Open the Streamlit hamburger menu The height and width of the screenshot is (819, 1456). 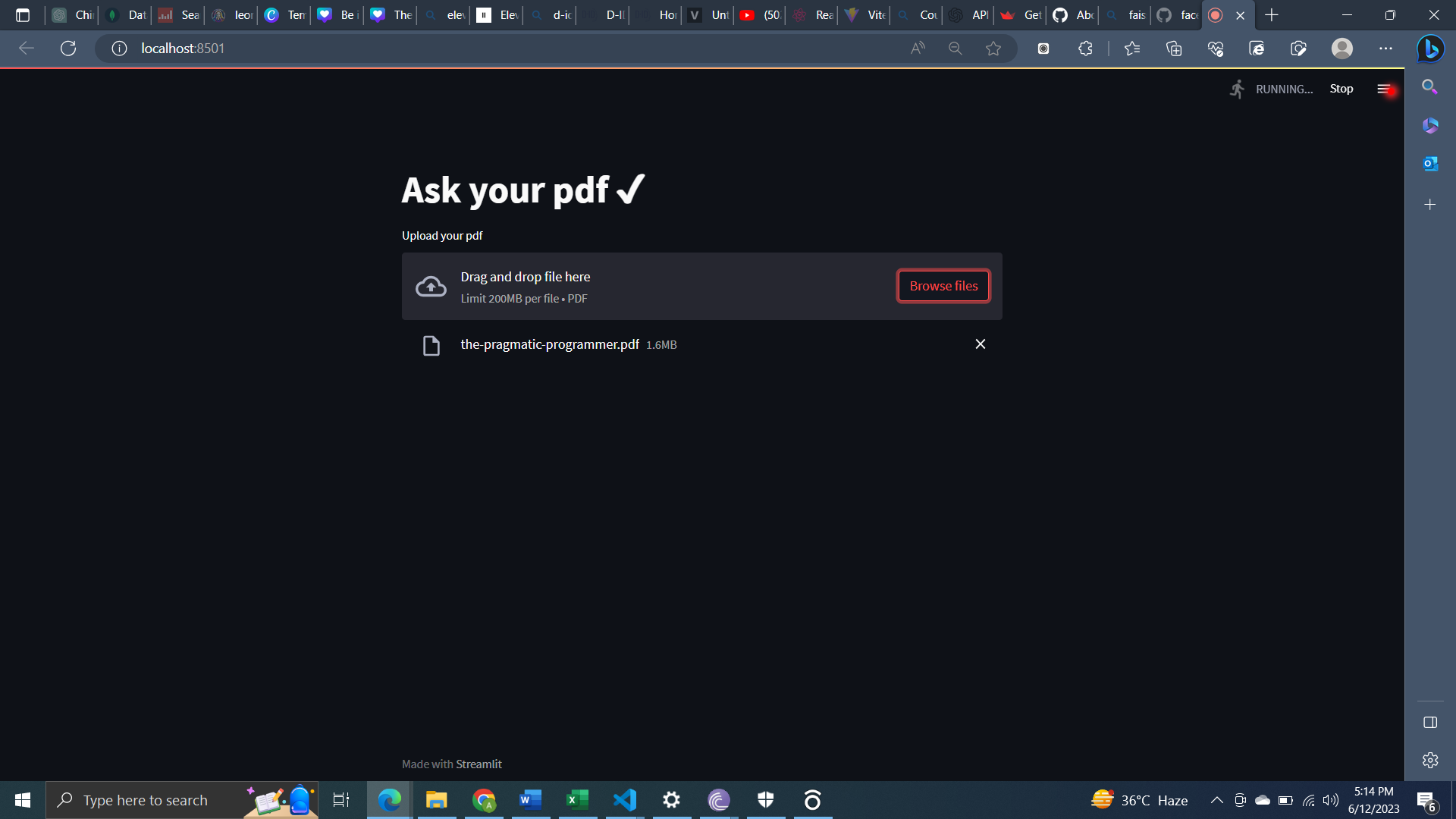coord(1384,89)
